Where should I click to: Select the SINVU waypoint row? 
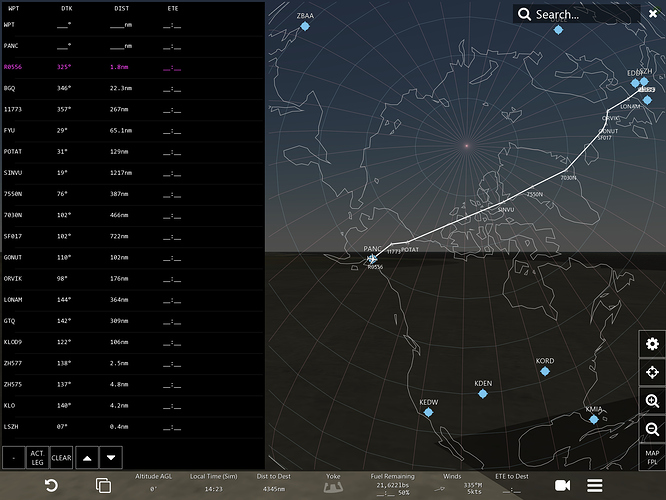pos(133,173)
